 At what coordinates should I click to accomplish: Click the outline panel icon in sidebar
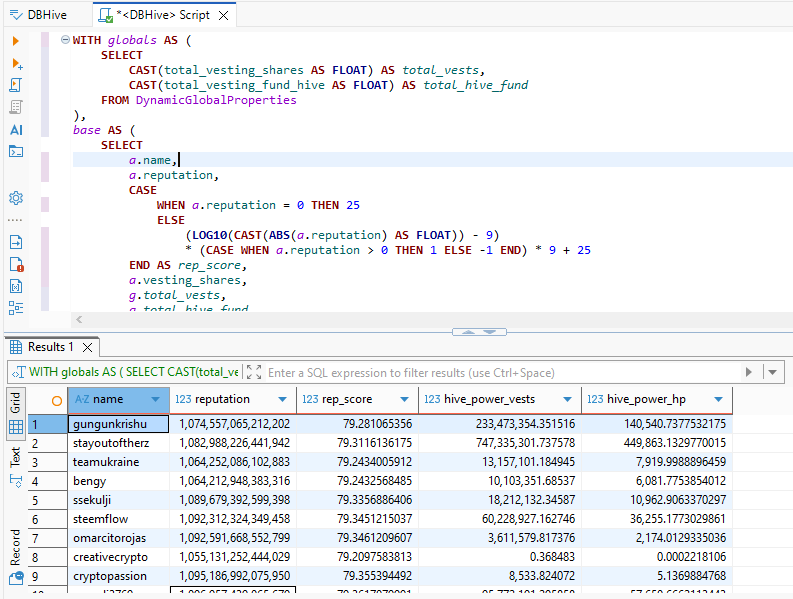[x=16, y=308]
